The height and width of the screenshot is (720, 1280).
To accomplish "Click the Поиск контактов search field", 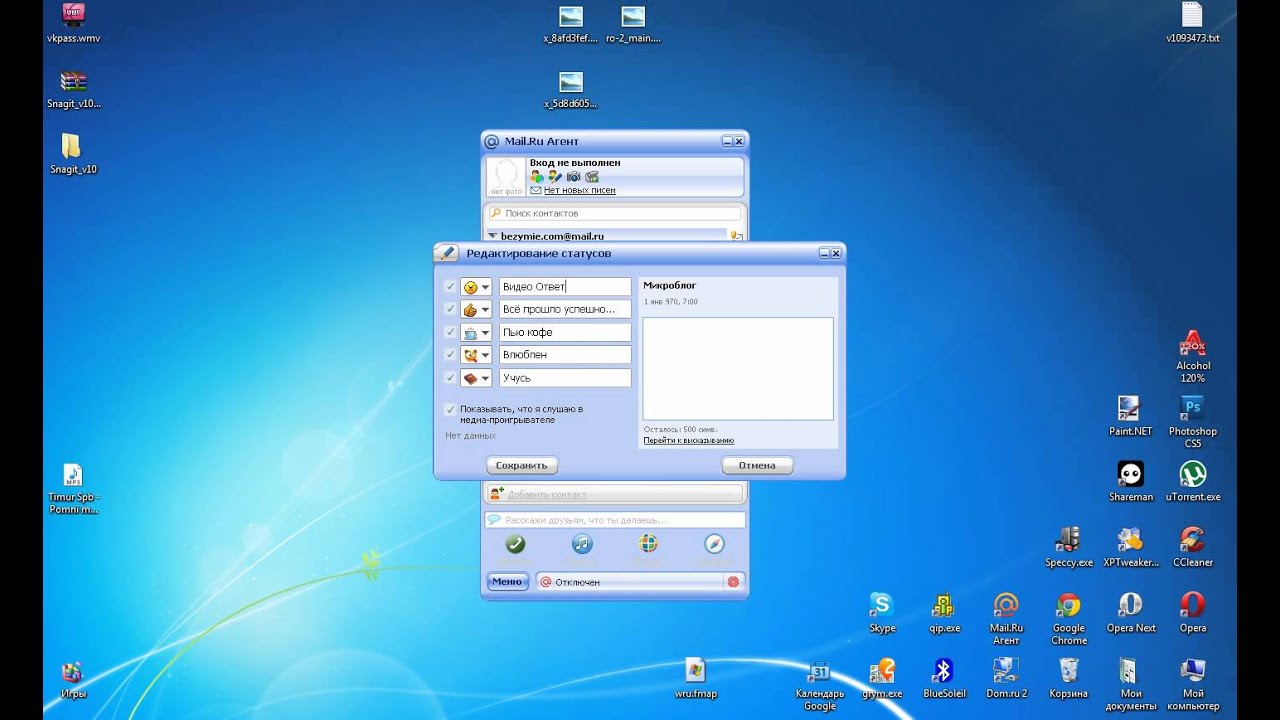I will click(615, 213).
